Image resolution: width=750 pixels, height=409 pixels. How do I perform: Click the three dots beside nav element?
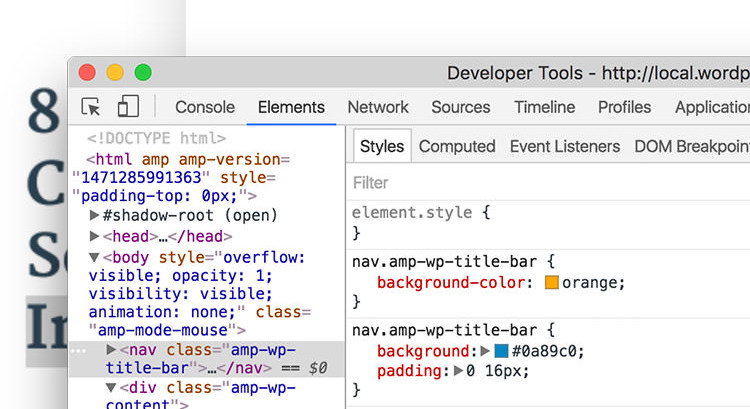coord(78,351)
